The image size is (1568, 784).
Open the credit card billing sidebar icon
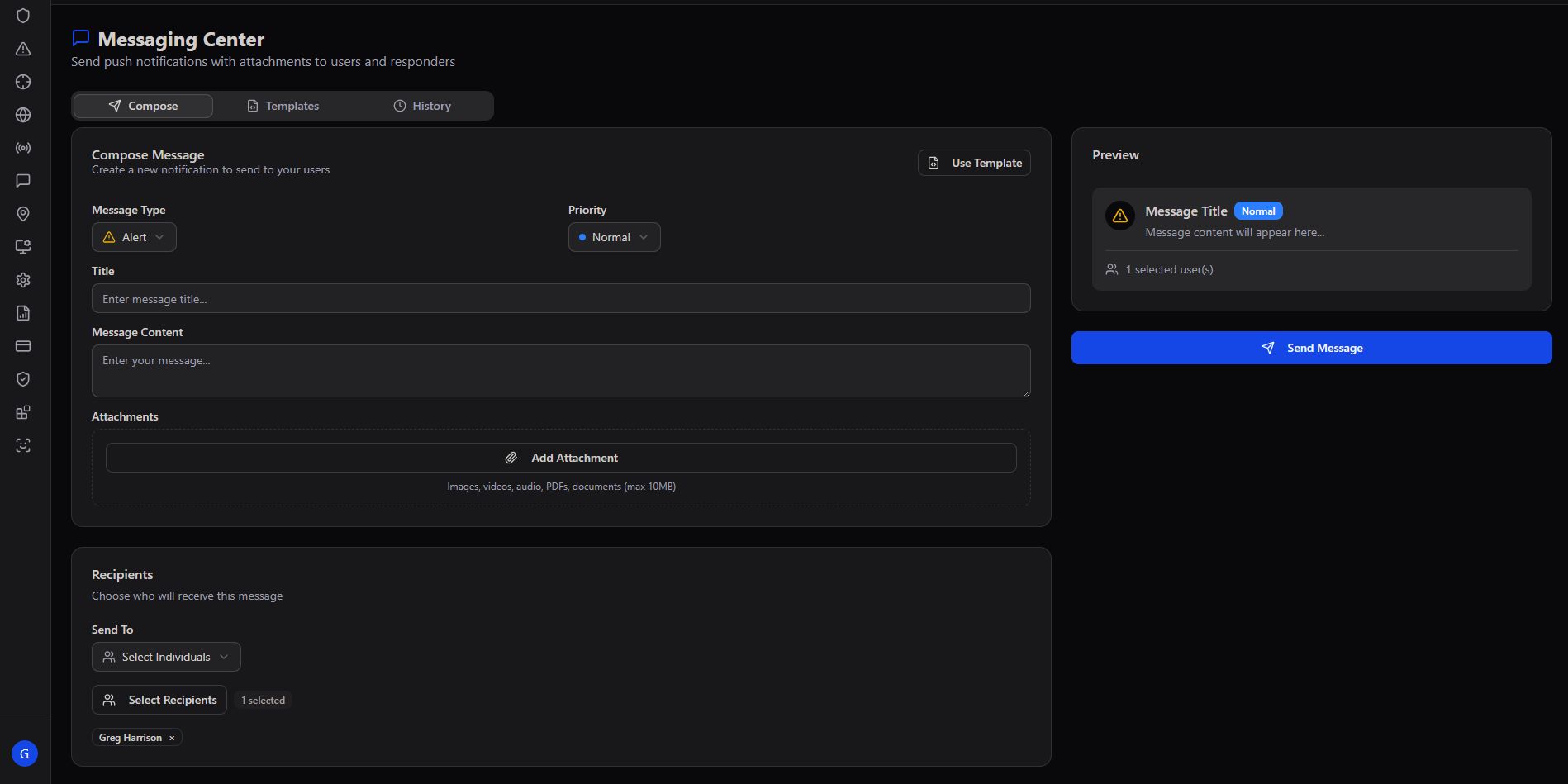pyautogui.click(x=23, y=346)
